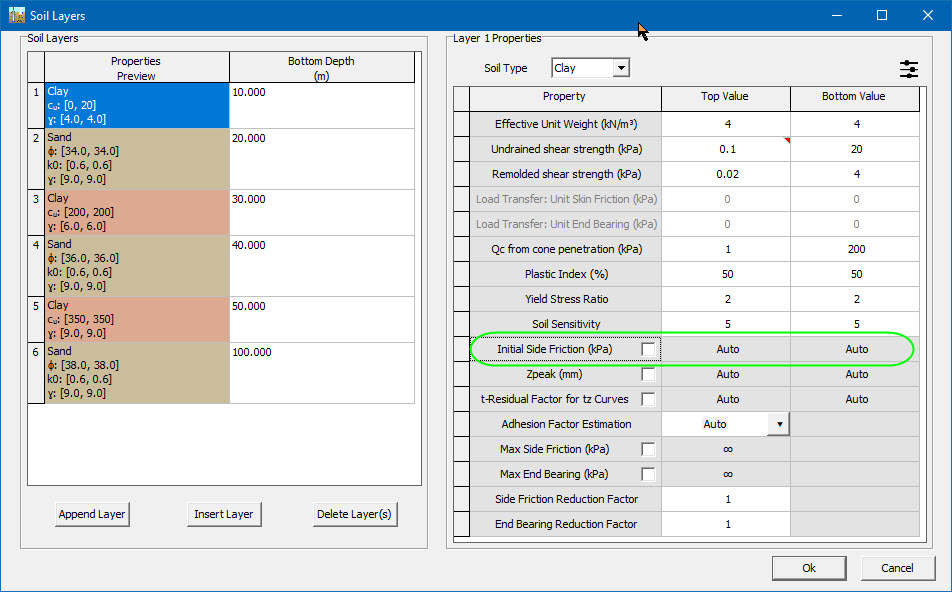Click the Soil Layers app icon in title bar
The width and height of the screenshot is (952, 592).
(16, 15)
